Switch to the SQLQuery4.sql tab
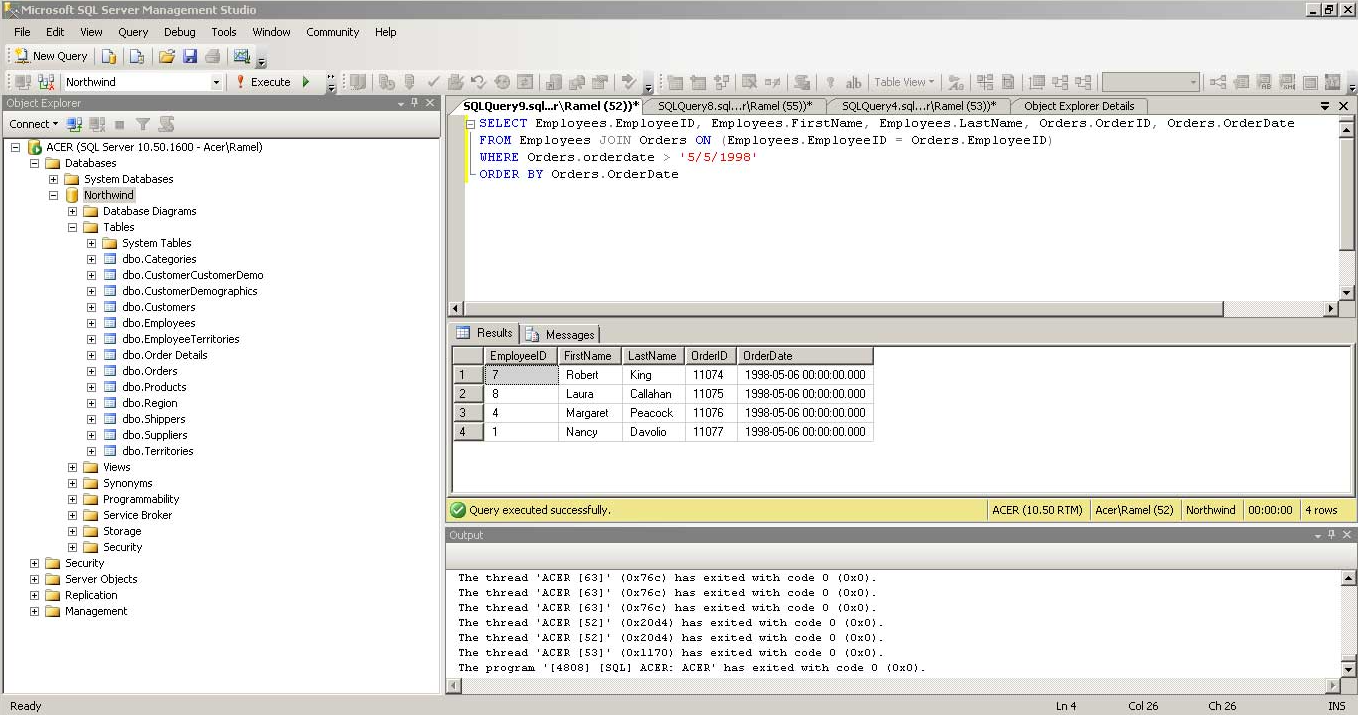 pyautogui.click(x=919, y=106)
